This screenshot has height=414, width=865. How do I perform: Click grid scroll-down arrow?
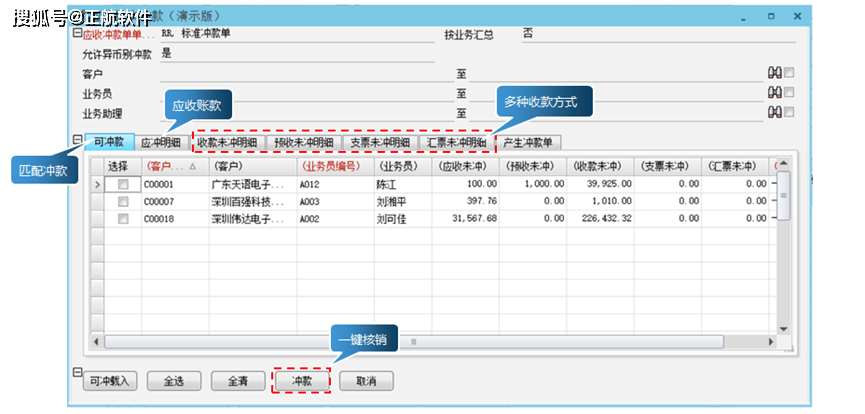click(783, 329)
